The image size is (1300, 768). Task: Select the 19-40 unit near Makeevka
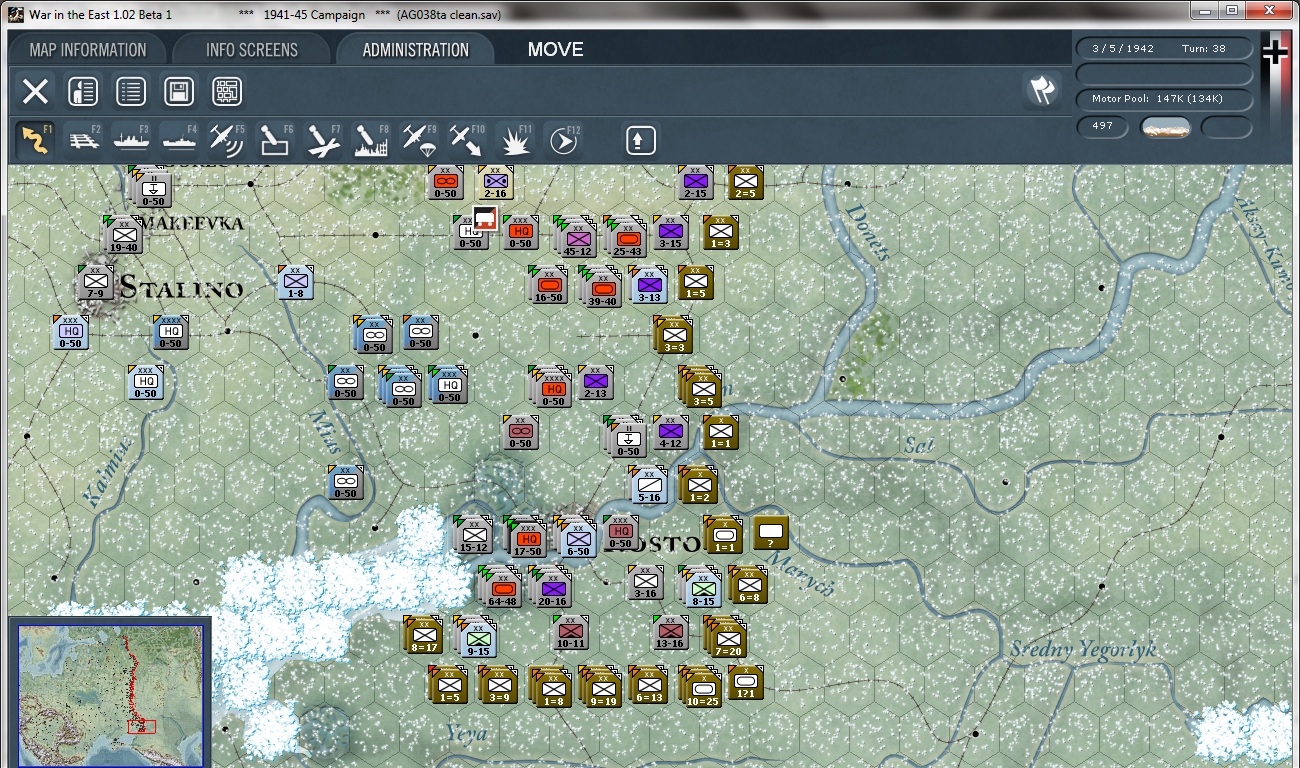click(124, 234)
